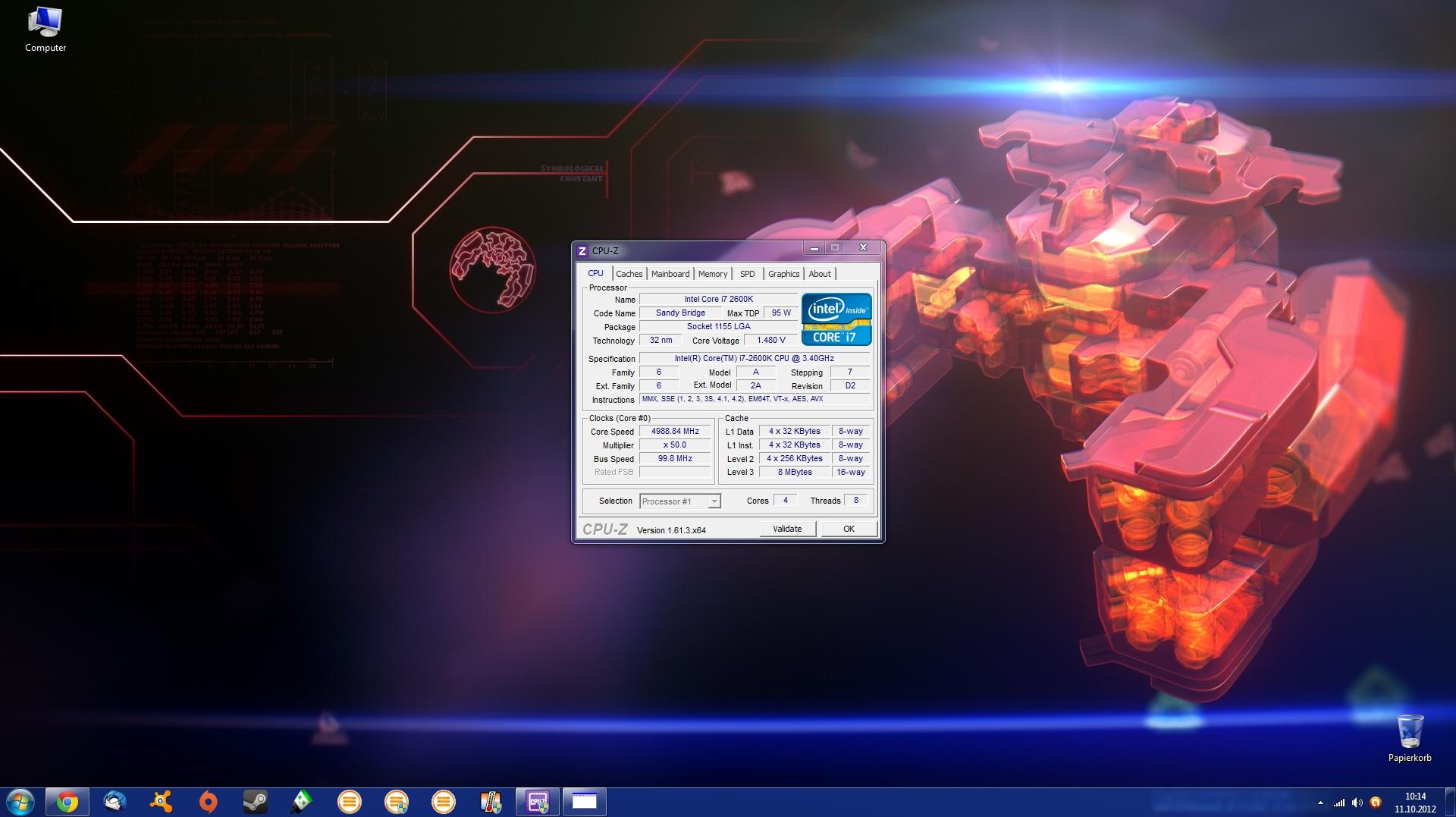The width and height of the screenshot is (1456, 817).
Task: Open Steam from the taskbar
Action: pyautogui.click(x=256, y=802)
